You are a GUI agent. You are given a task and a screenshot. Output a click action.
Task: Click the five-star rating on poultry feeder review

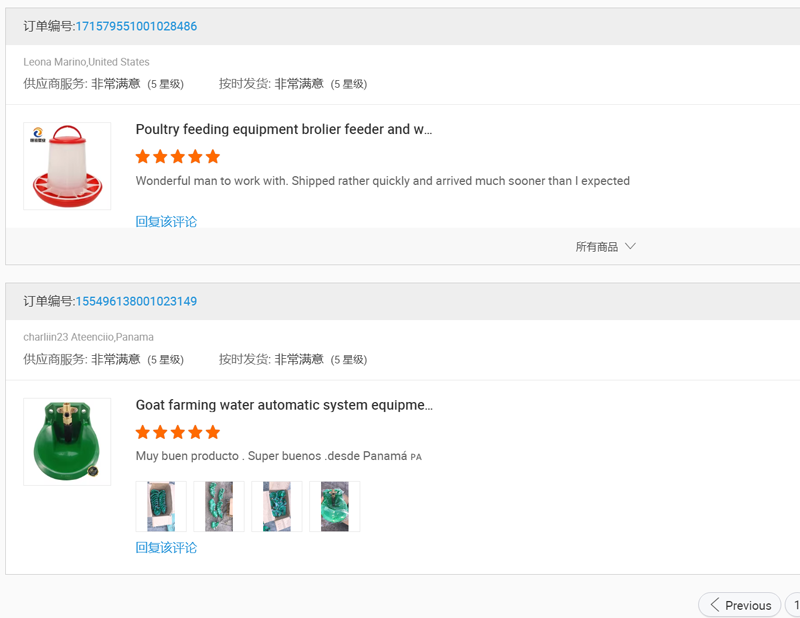[178, 157]
